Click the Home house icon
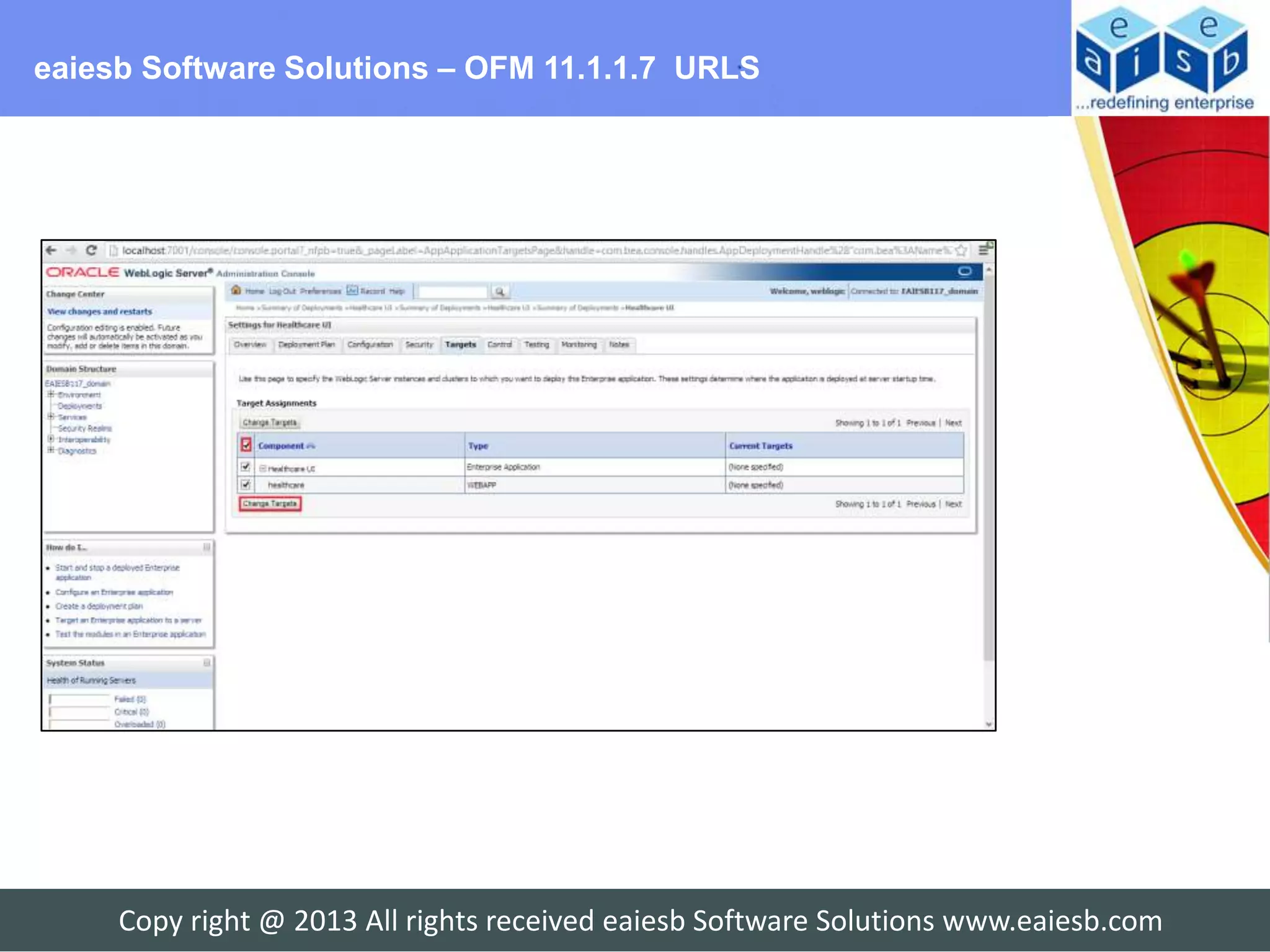This screenshot has width=1270, height=952. [236, 290]
